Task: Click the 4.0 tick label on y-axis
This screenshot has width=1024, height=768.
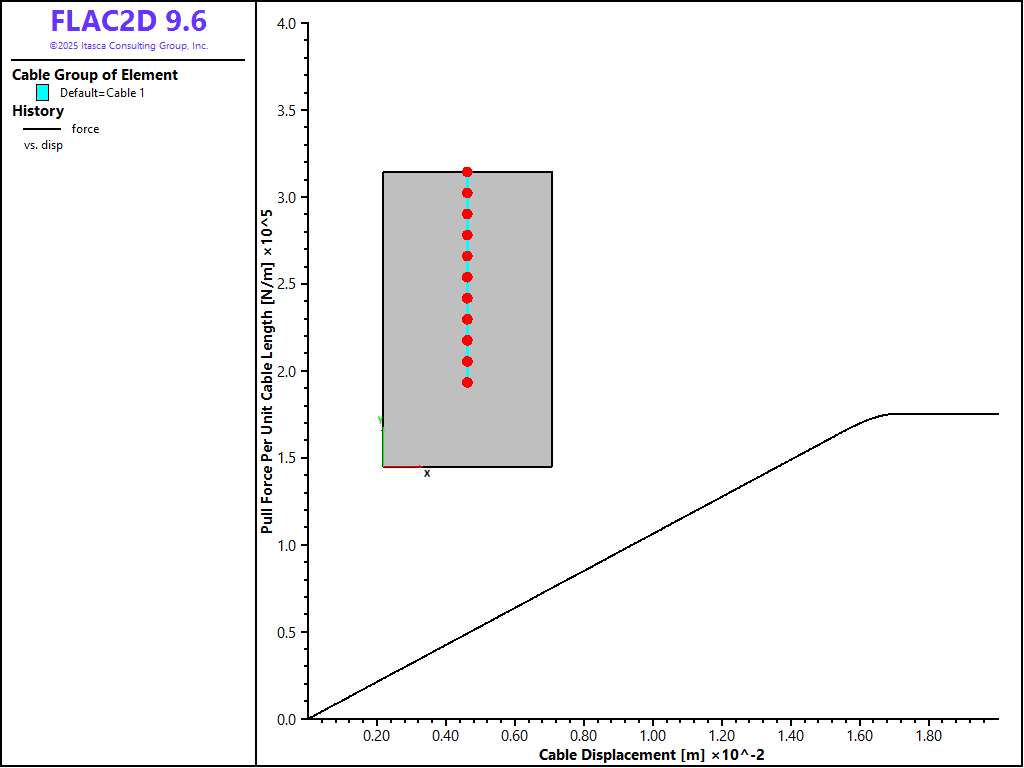Action: click(284, 23)
